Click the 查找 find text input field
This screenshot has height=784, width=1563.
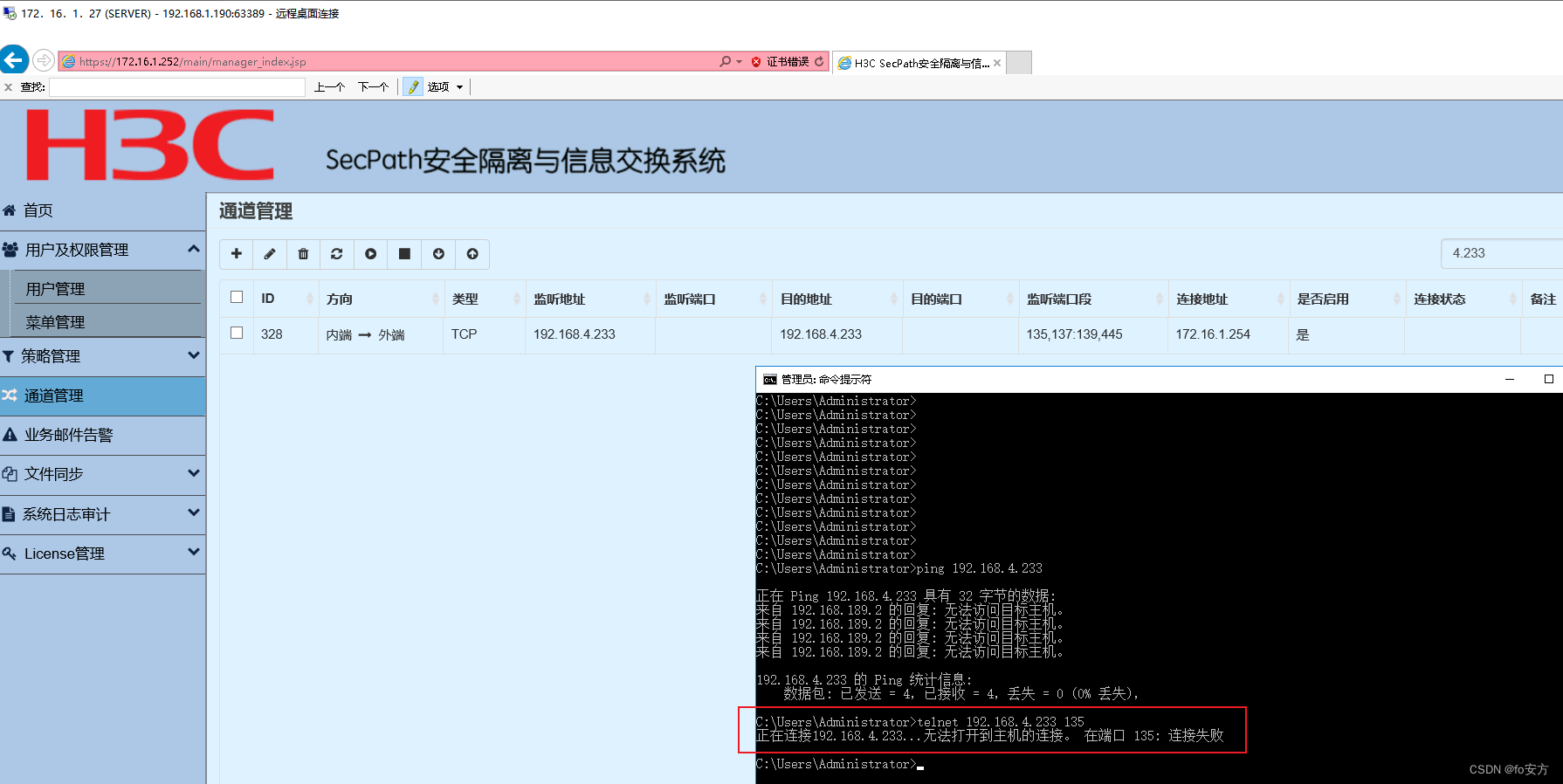(177, 87)
